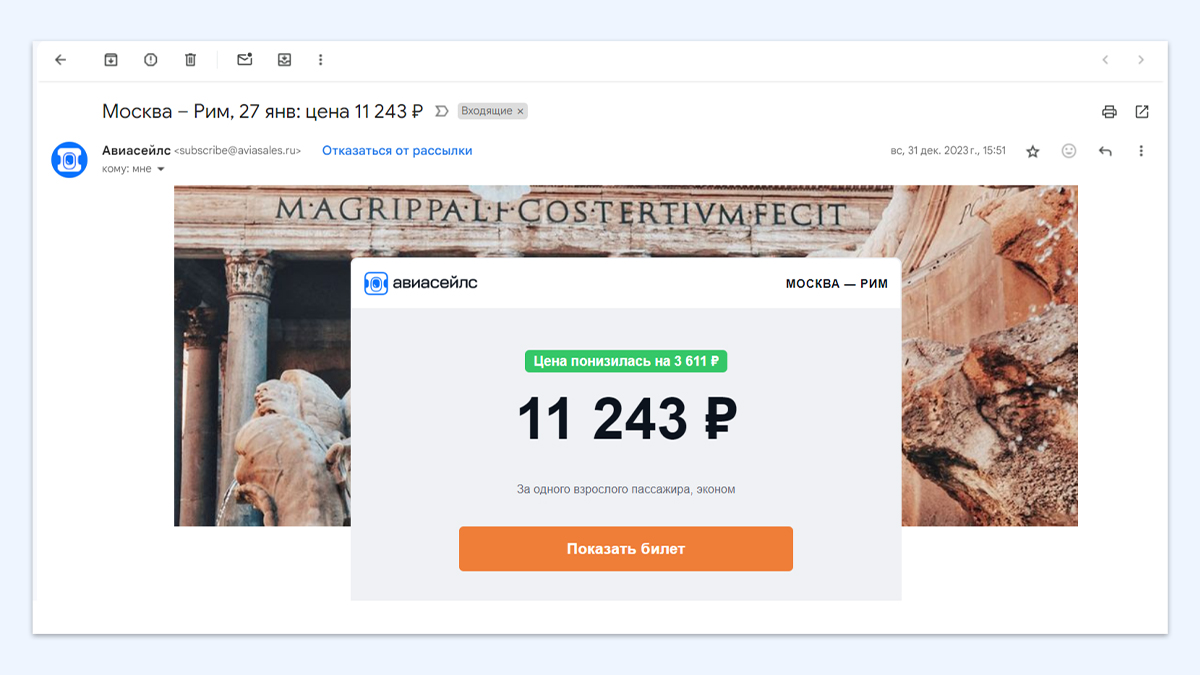
Task: Add emoji reaction to the message
Action: tap(1069, 151)
